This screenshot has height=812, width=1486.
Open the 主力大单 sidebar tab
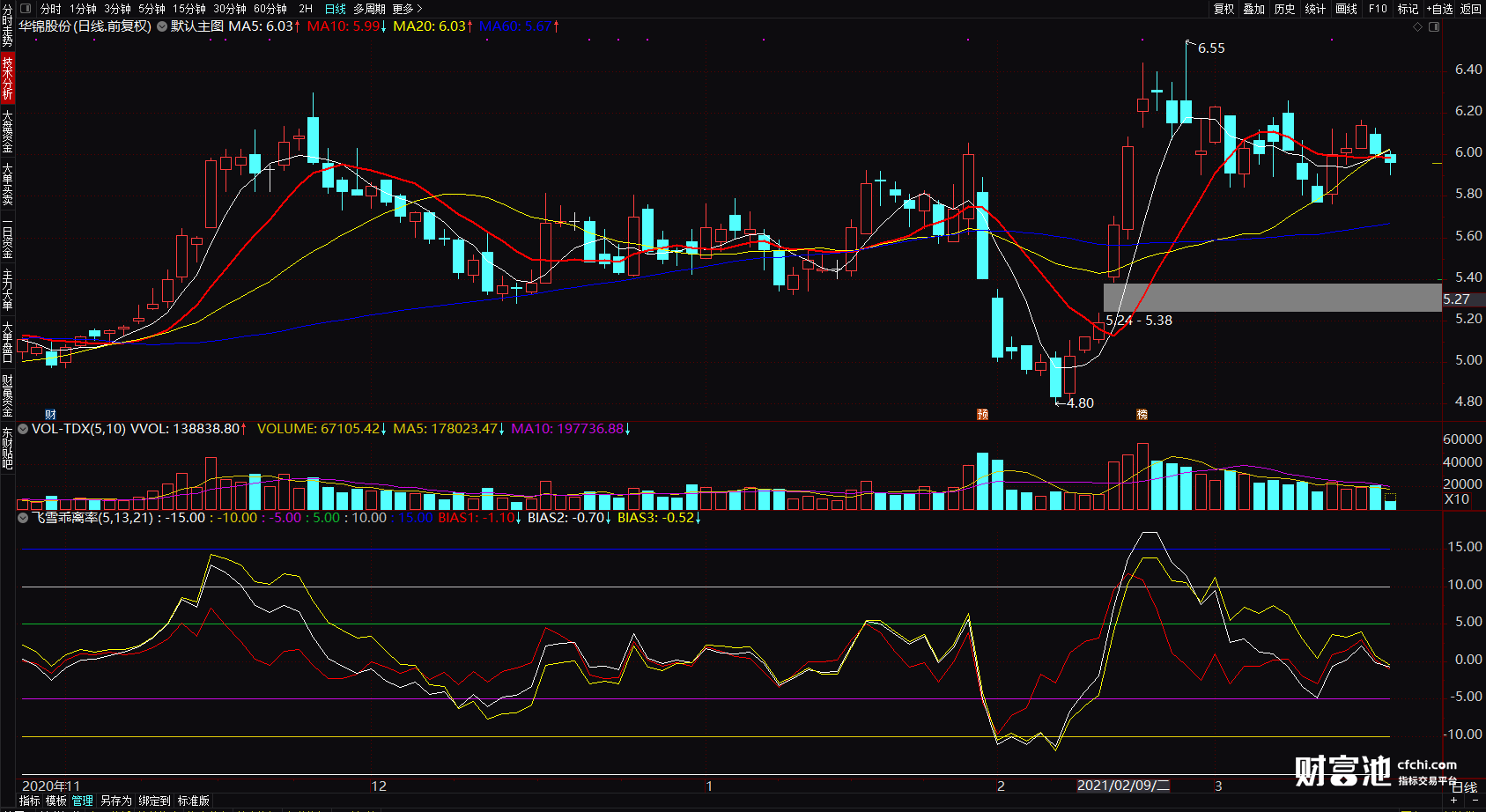pos(7,291)
